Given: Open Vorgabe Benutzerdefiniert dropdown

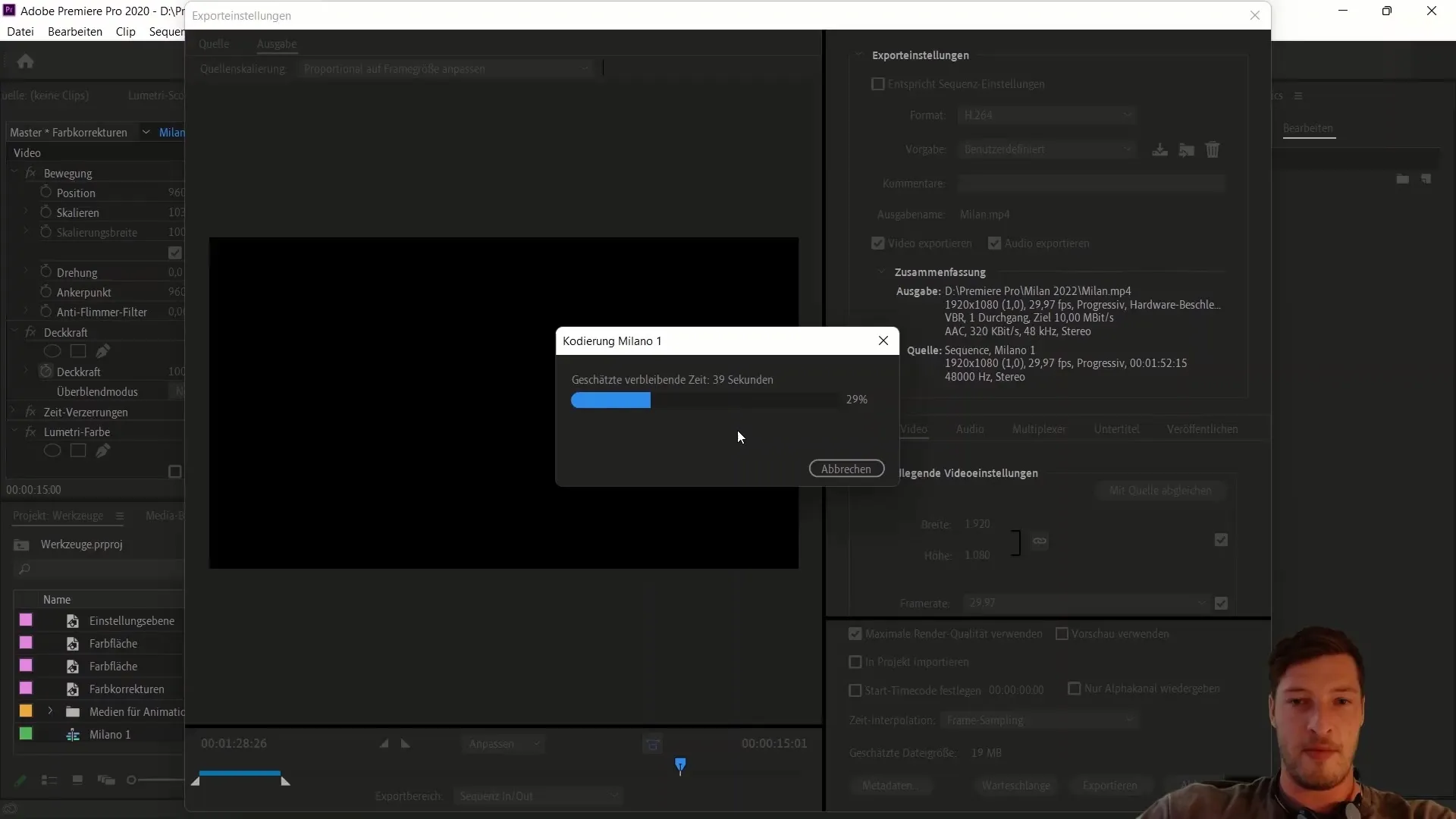Looking at the screenshot, I should point(1046,149).
